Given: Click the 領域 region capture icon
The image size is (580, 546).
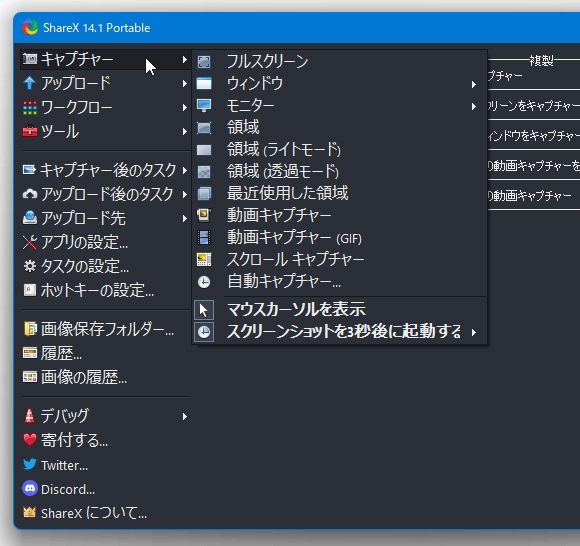Looking at the screenshot, I should (204, 128).
